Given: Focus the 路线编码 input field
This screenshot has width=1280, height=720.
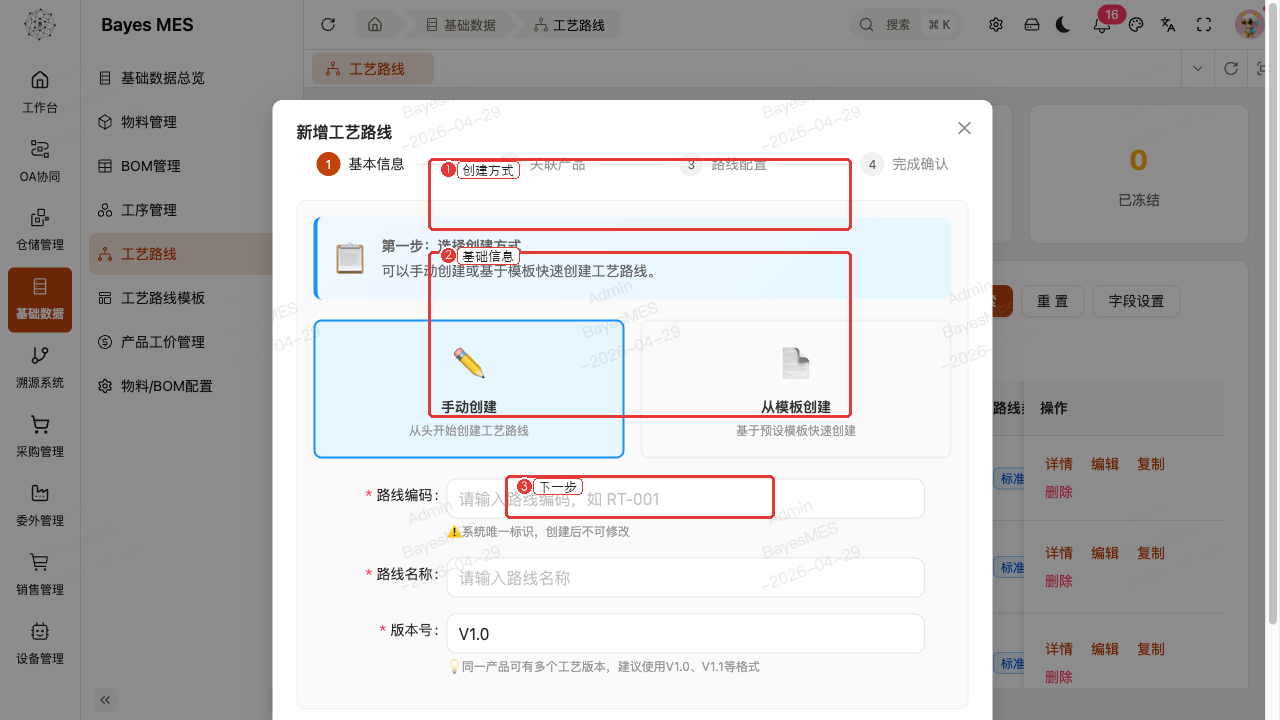Looking at the screenshot, I should (686, 498).
